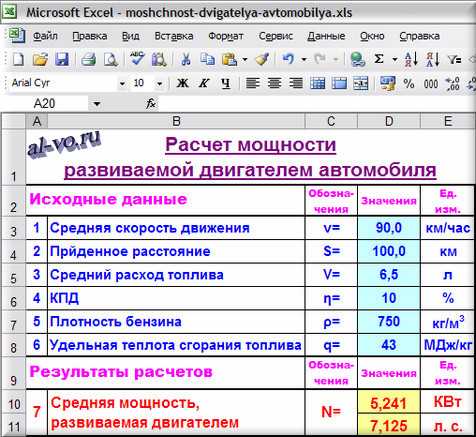
Task: Open the Сервис menu
Action: pos(276,36)
